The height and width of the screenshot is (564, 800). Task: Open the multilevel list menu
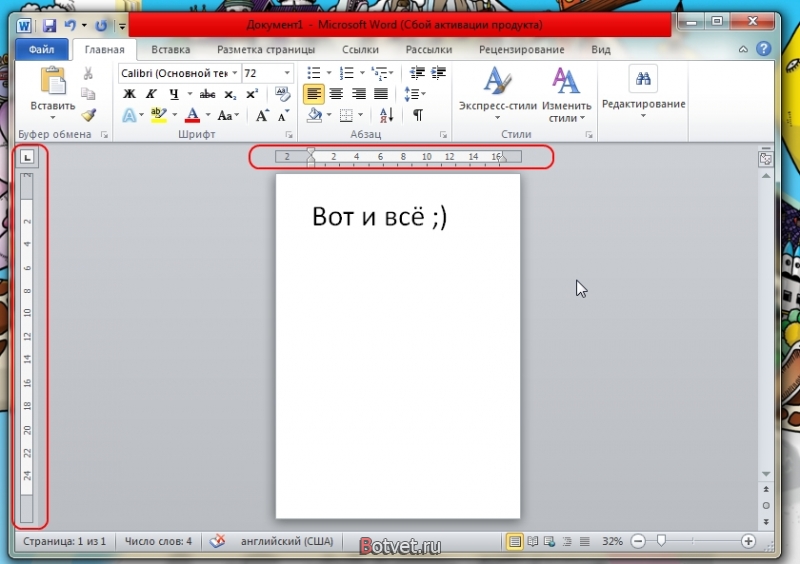[x=382, y=73]
